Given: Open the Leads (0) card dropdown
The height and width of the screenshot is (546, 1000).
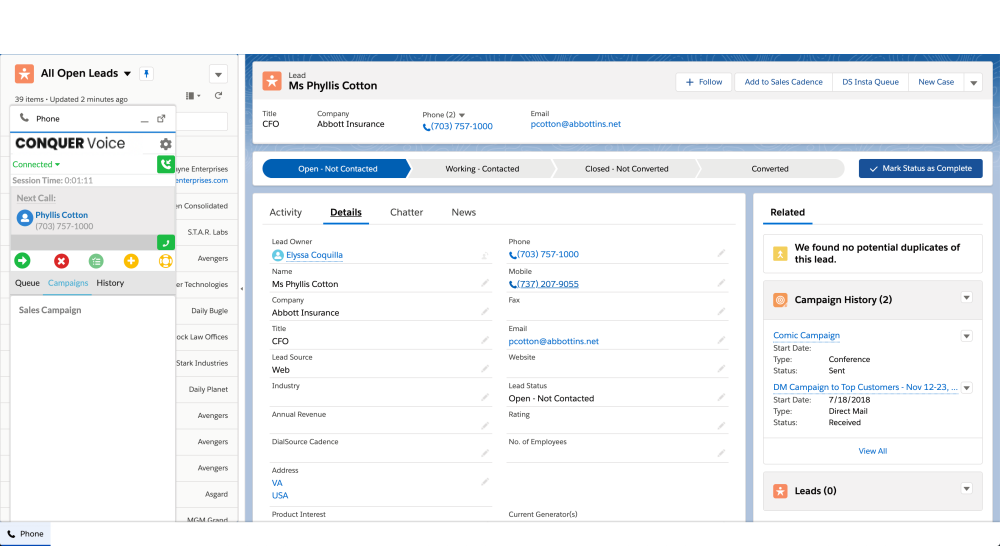Looking at the screenshot, I should pyautogui.click(x=966, y=489).
